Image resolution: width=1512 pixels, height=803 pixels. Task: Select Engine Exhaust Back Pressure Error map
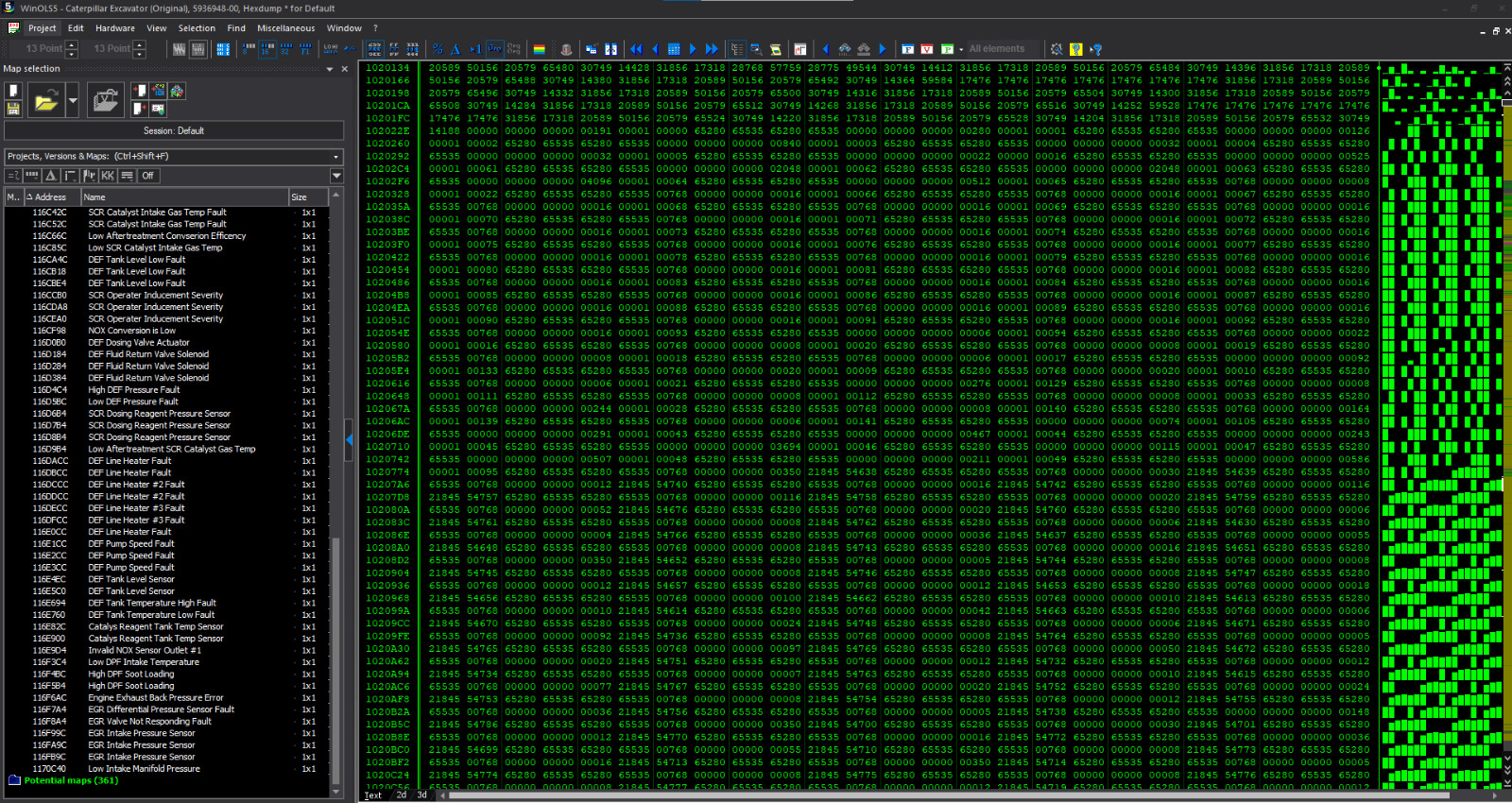(156, 698)
